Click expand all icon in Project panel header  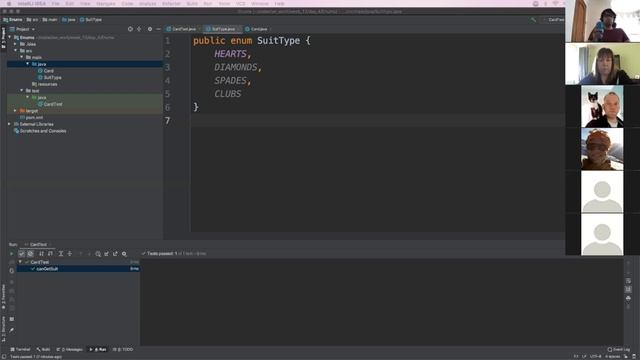[139, 29]
